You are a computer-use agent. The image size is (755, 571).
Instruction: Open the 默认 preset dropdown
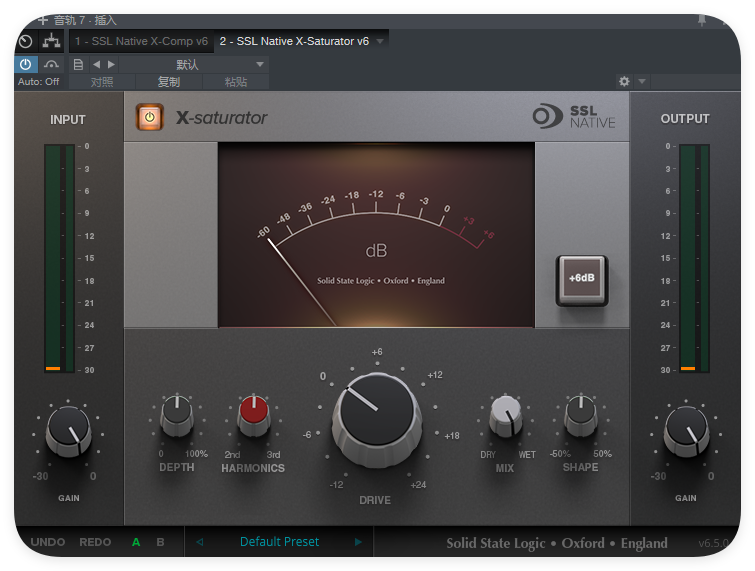click(194, 65)
